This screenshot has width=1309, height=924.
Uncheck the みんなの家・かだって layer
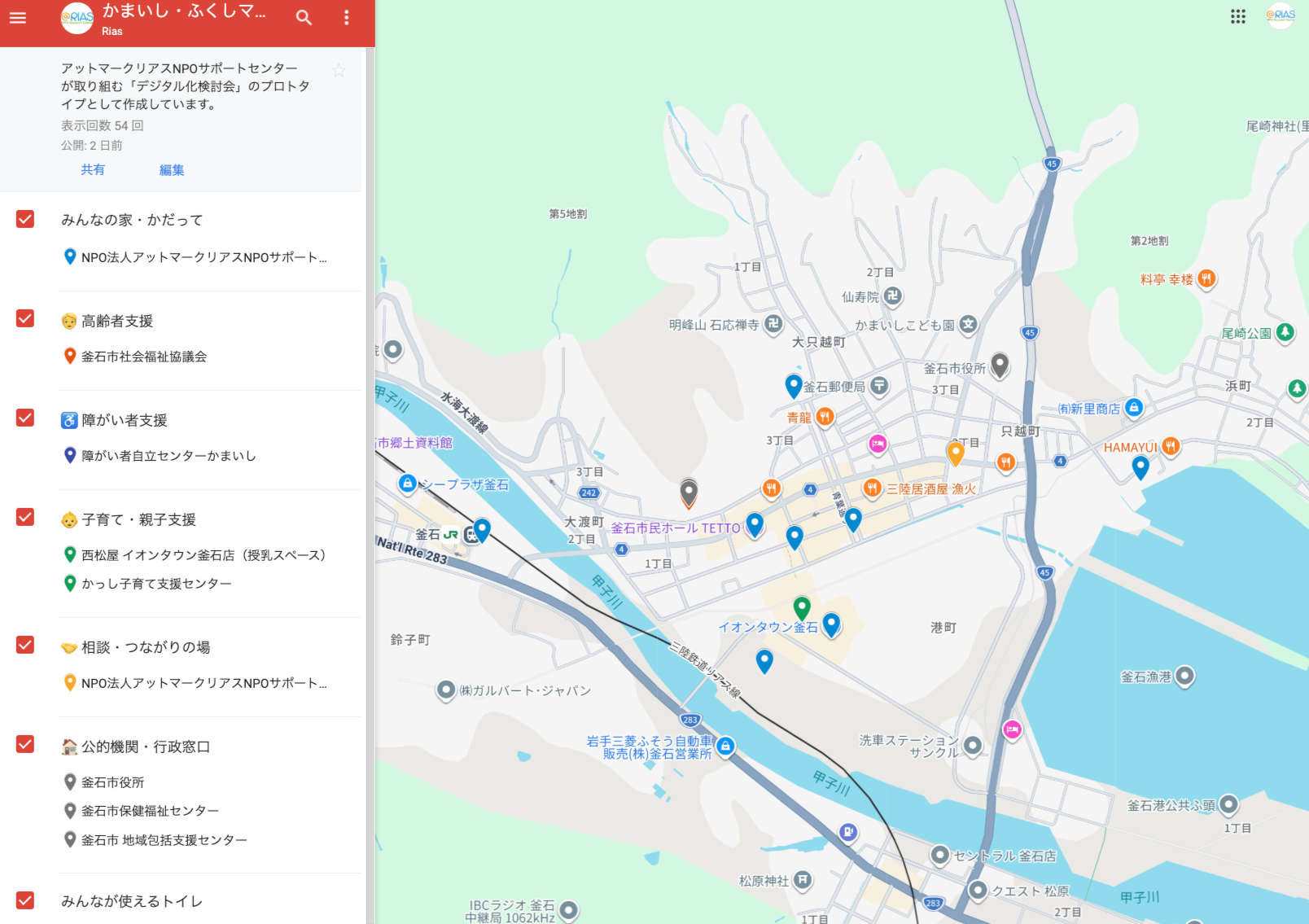(25, 219)
